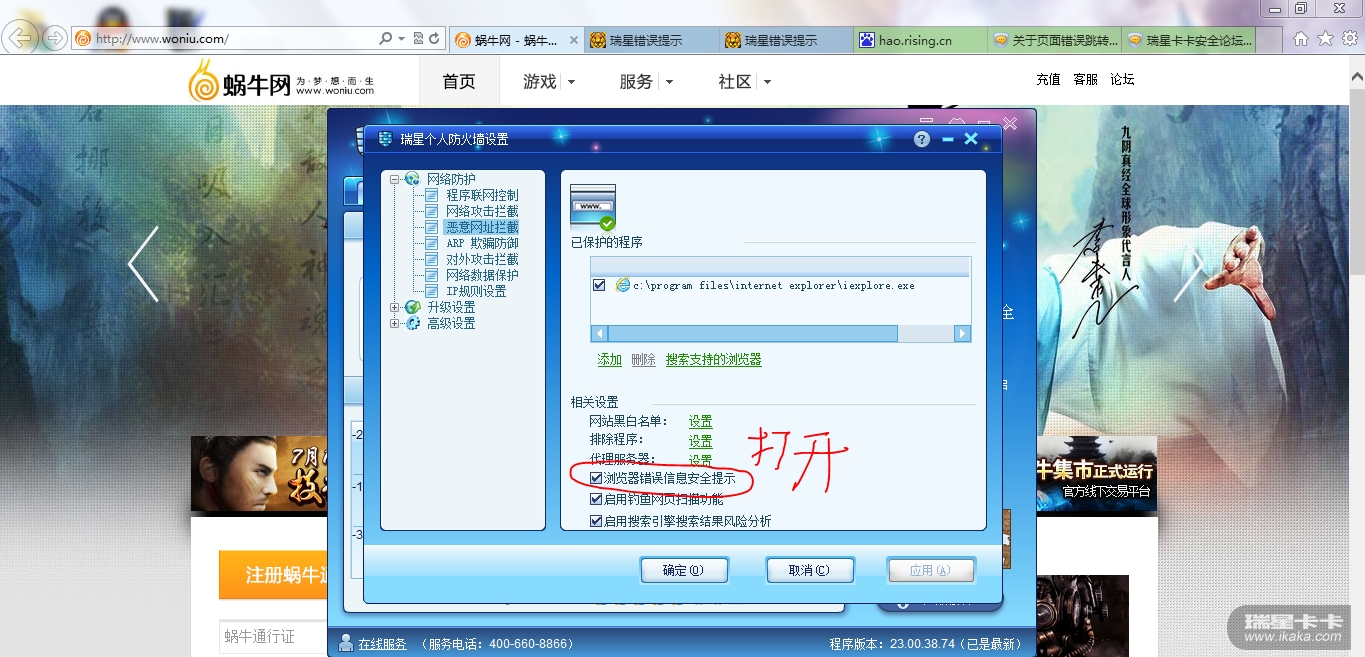Screen dimensions: 1365x657
Task: Refresh the page with the reload icon
Action: (435, 39)
